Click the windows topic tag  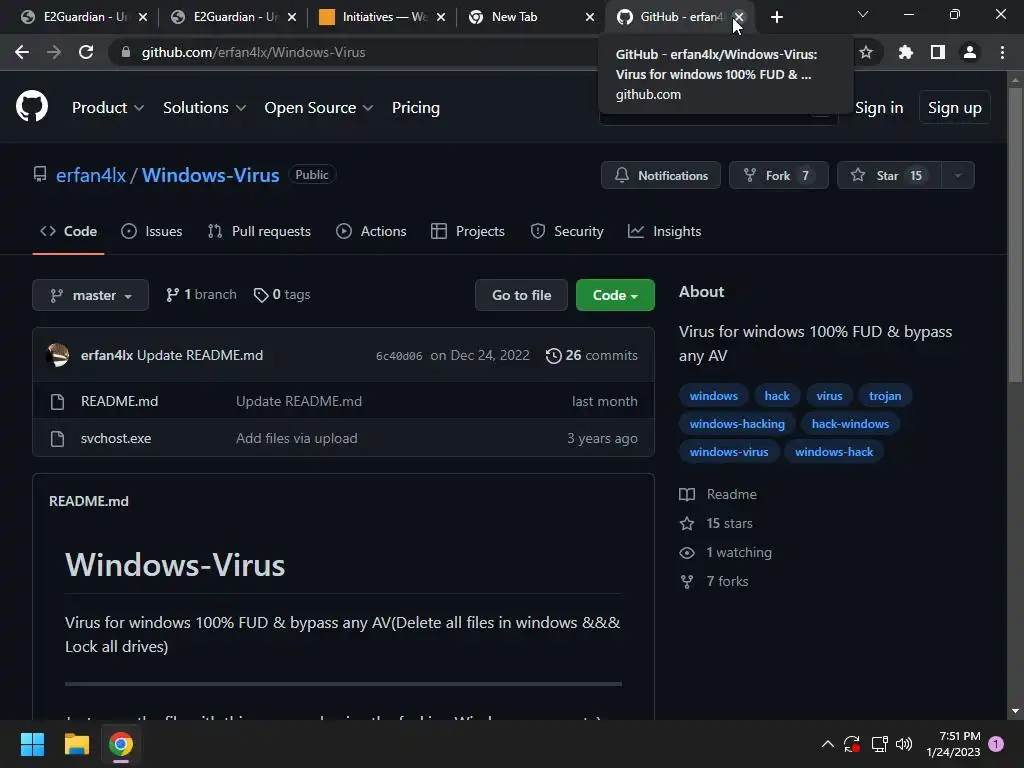(714, 396)
